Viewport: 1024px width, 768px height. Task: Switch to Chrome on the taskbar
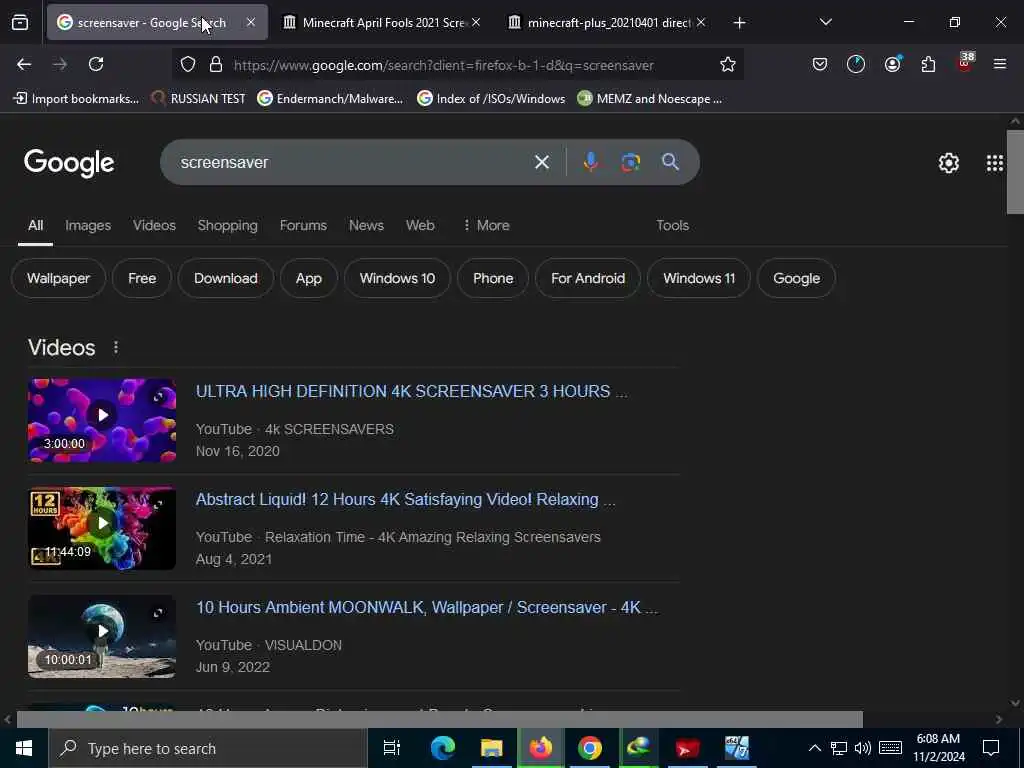click(x=589, y=748)
